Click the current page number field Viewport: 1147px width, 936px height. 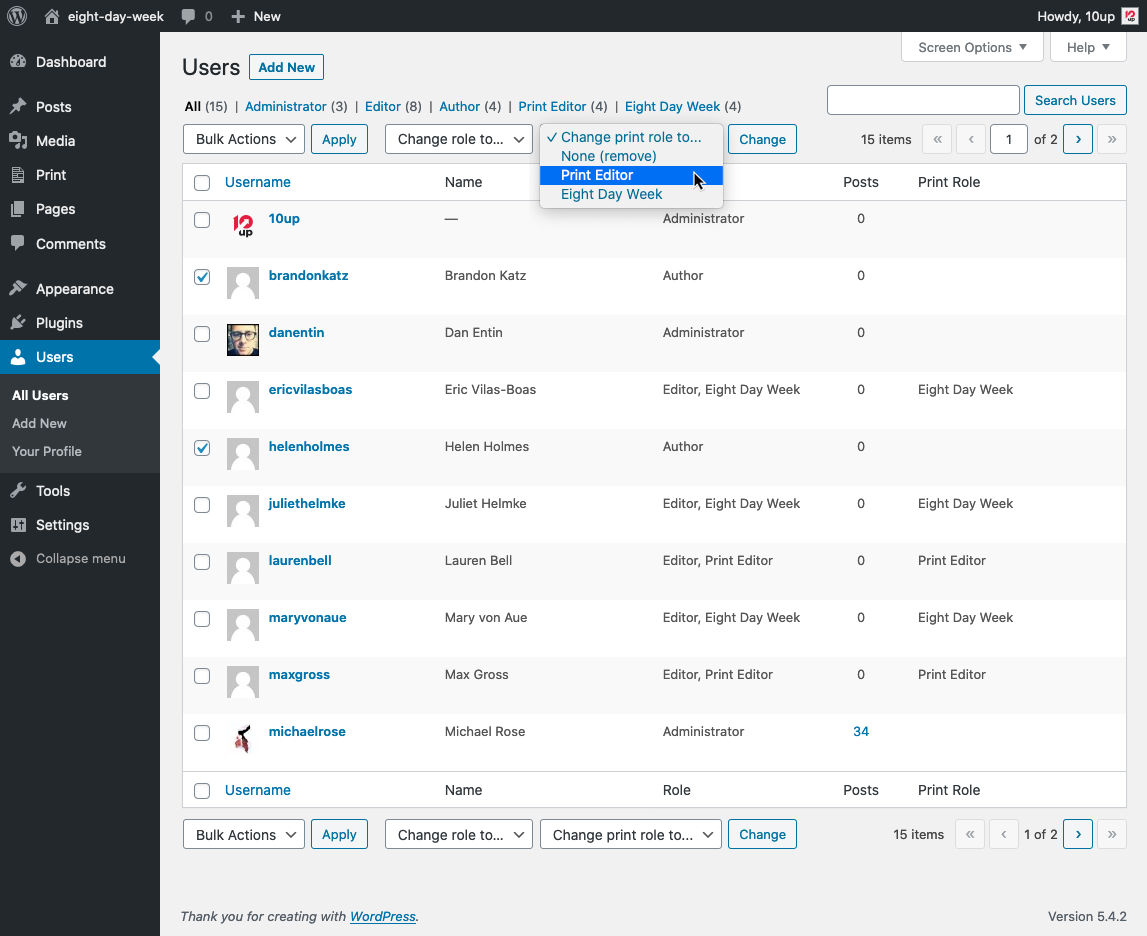coord(1009,139)
